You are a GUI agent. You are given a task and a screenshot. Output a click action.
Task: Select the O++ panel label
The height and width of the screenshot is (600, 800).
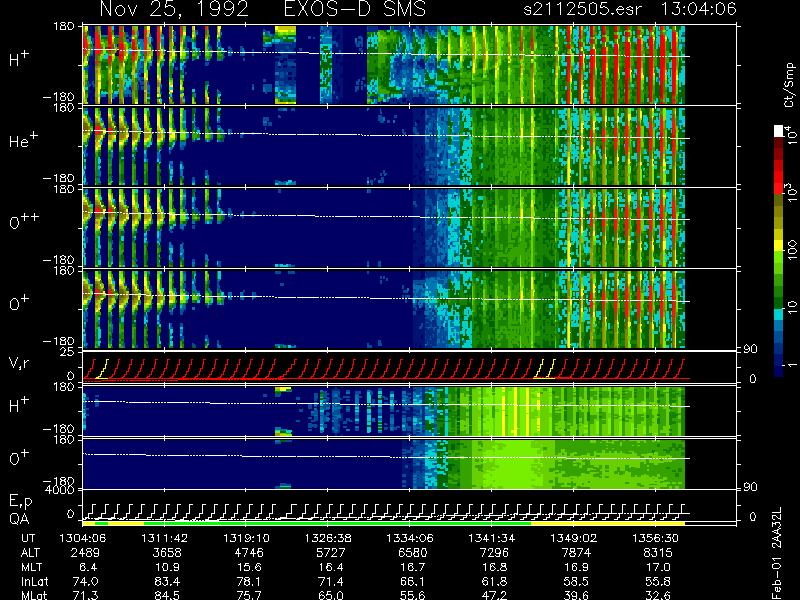23,220
